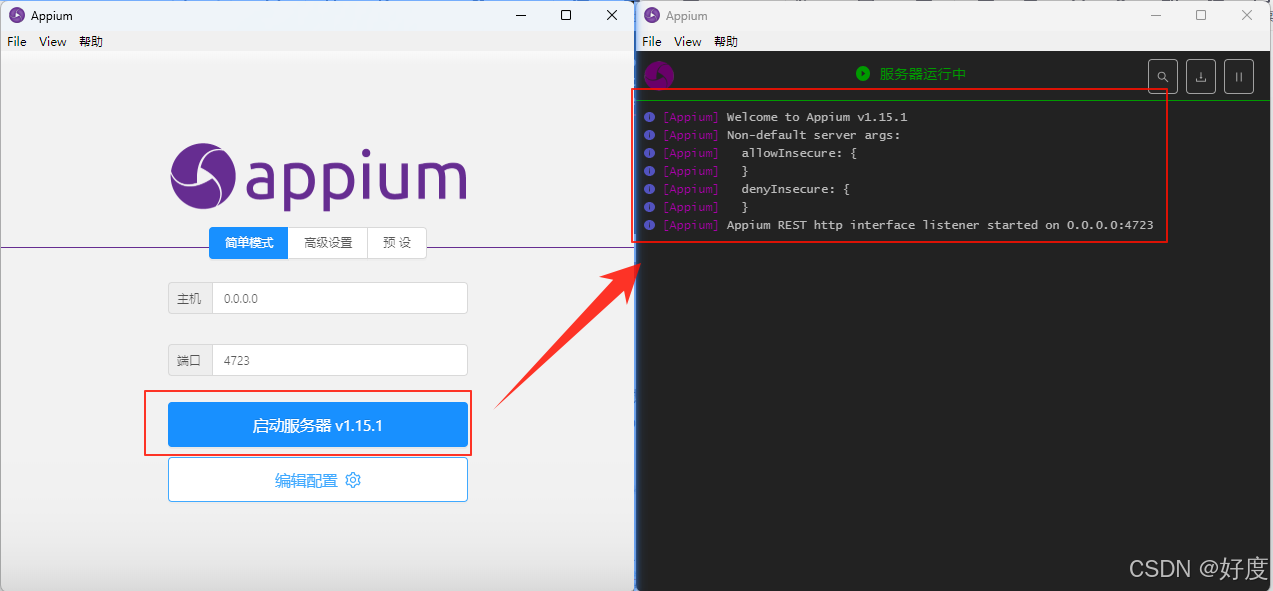The image size is (1273, 591).
Task: Click the green server running status icon
Action: 863,74
